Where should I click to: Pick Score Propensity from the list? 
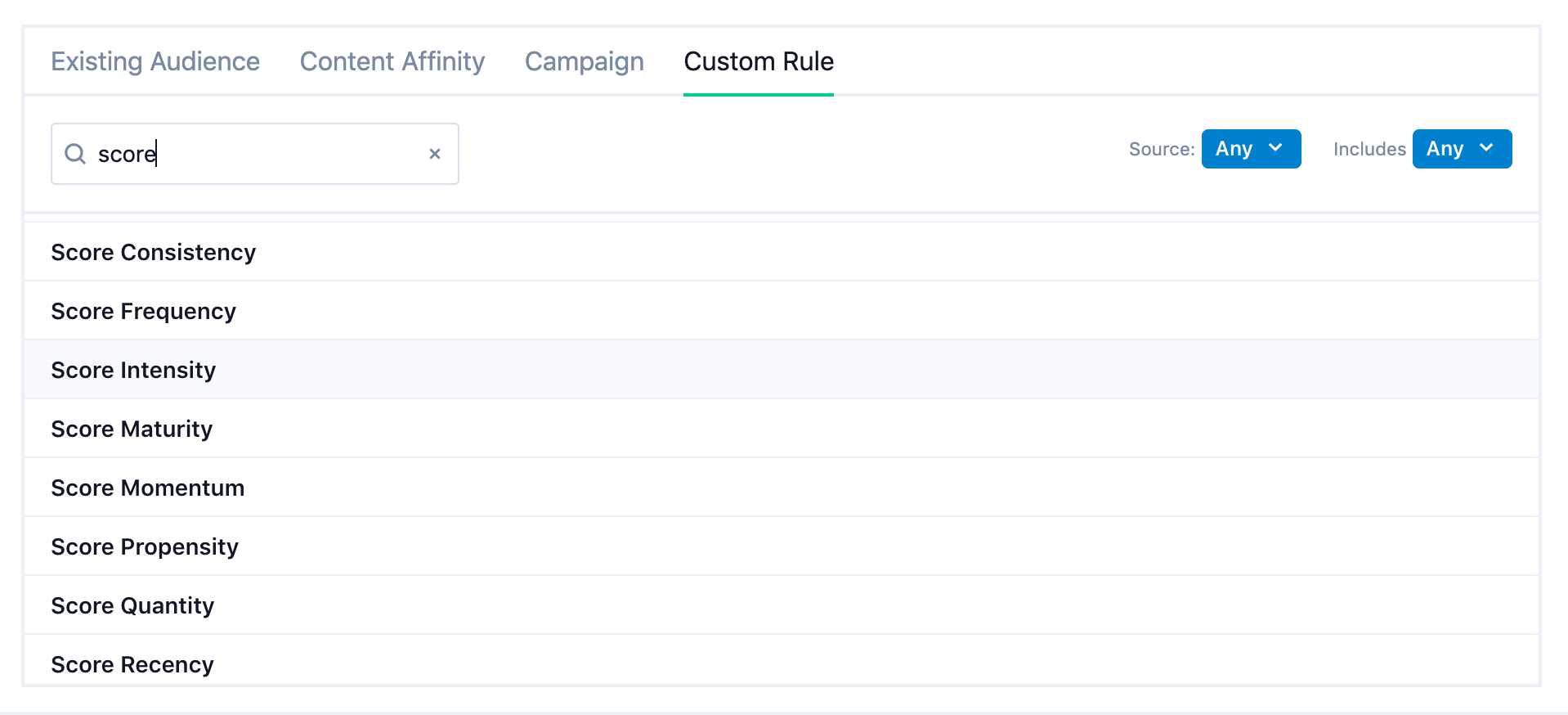pyautogui.click(x=782, y=546)
